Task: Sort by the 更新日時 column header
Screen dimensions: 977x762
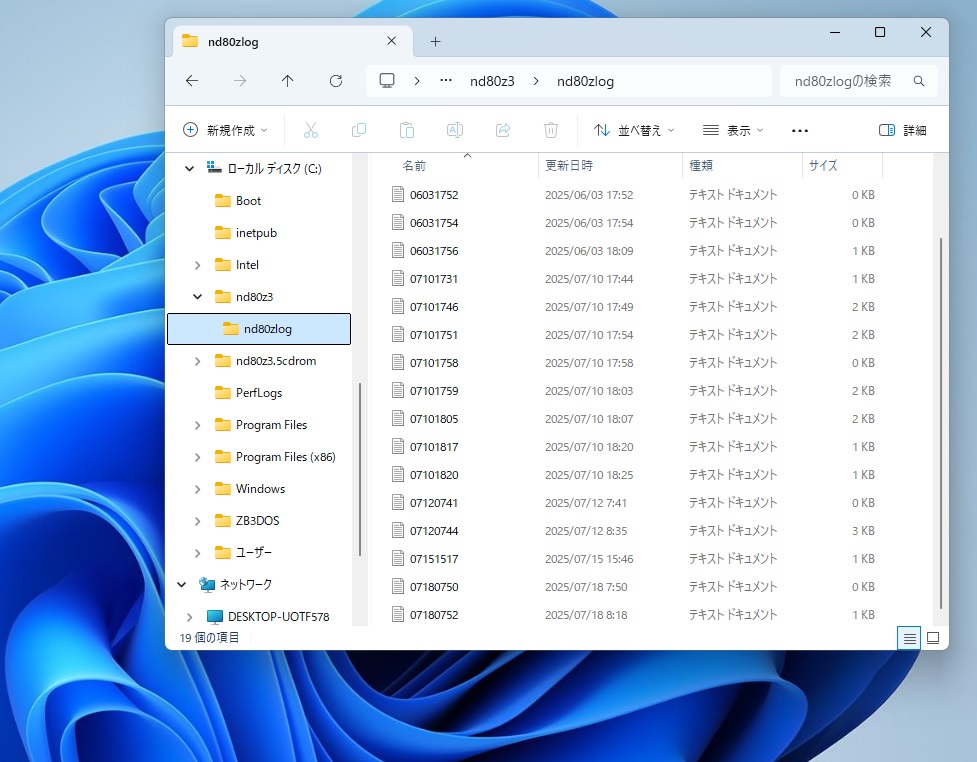Action: tap(569, 166)
